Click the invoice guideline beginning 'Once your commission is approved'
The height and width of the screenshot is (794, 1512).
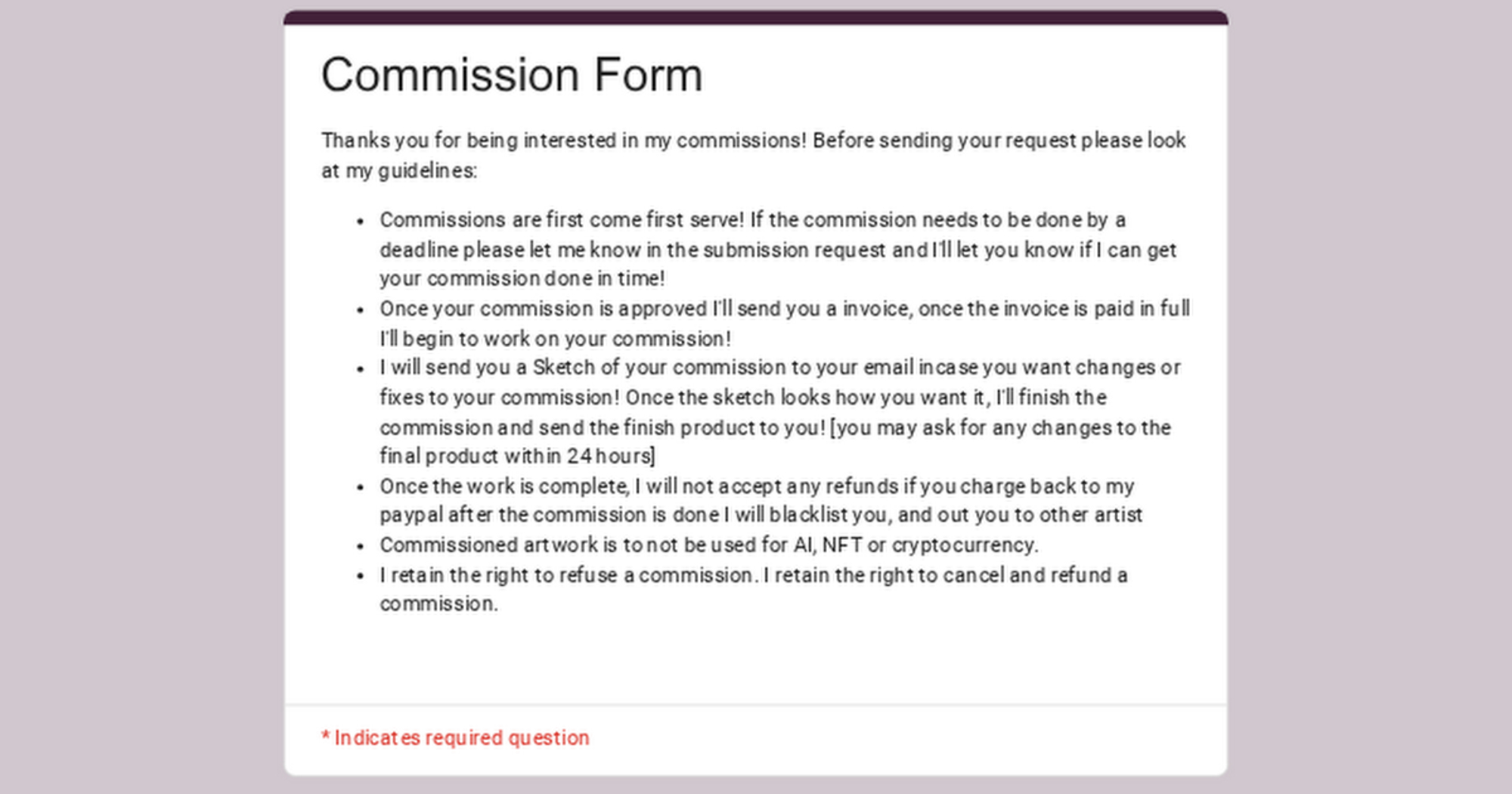pos(784,309)
